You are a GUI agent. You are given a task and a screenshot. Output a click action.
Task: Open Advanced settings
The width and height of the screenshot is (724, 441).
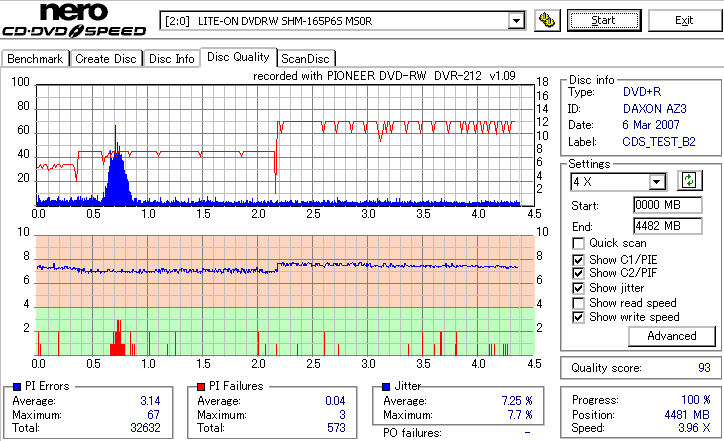point(672,336)
